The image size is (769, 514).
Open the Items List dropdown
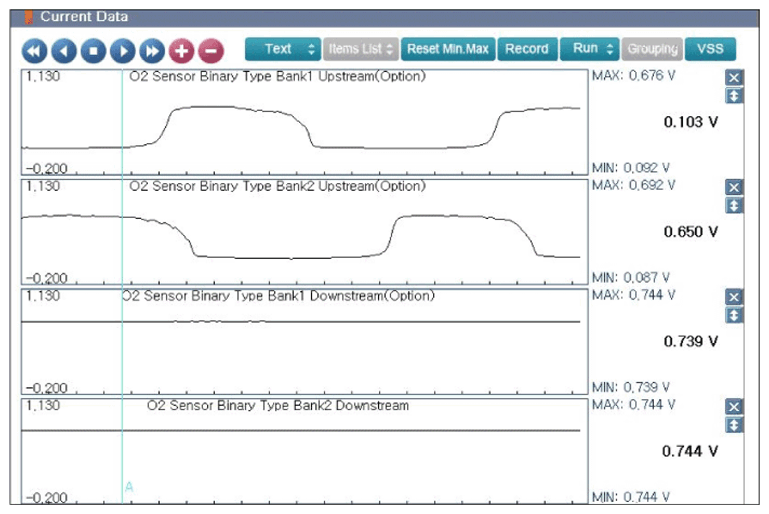coord(361,49)
